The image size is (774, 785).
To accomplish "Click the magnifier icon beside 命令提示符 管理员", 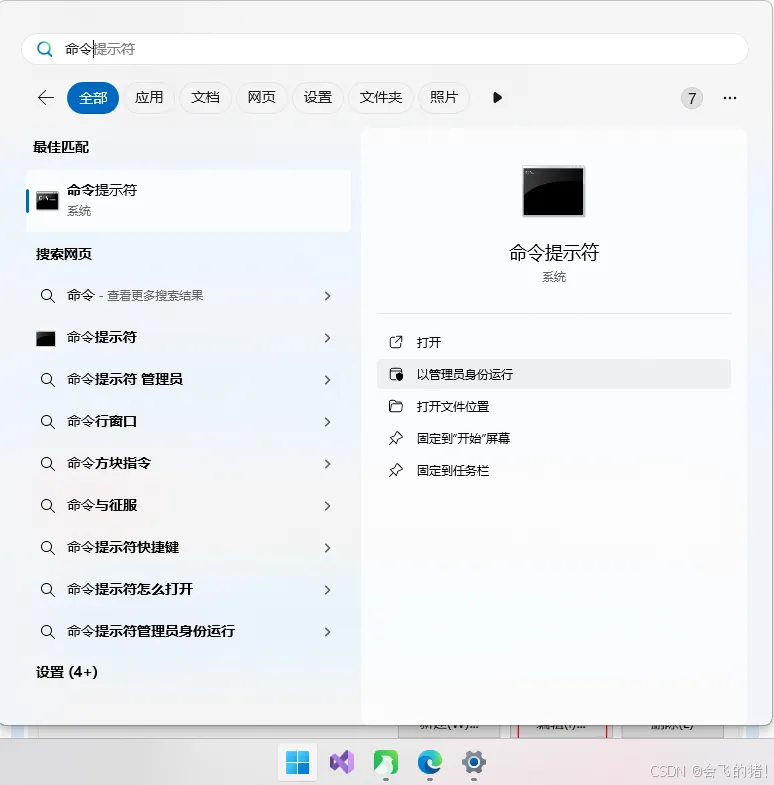I will tap(48, 380).
